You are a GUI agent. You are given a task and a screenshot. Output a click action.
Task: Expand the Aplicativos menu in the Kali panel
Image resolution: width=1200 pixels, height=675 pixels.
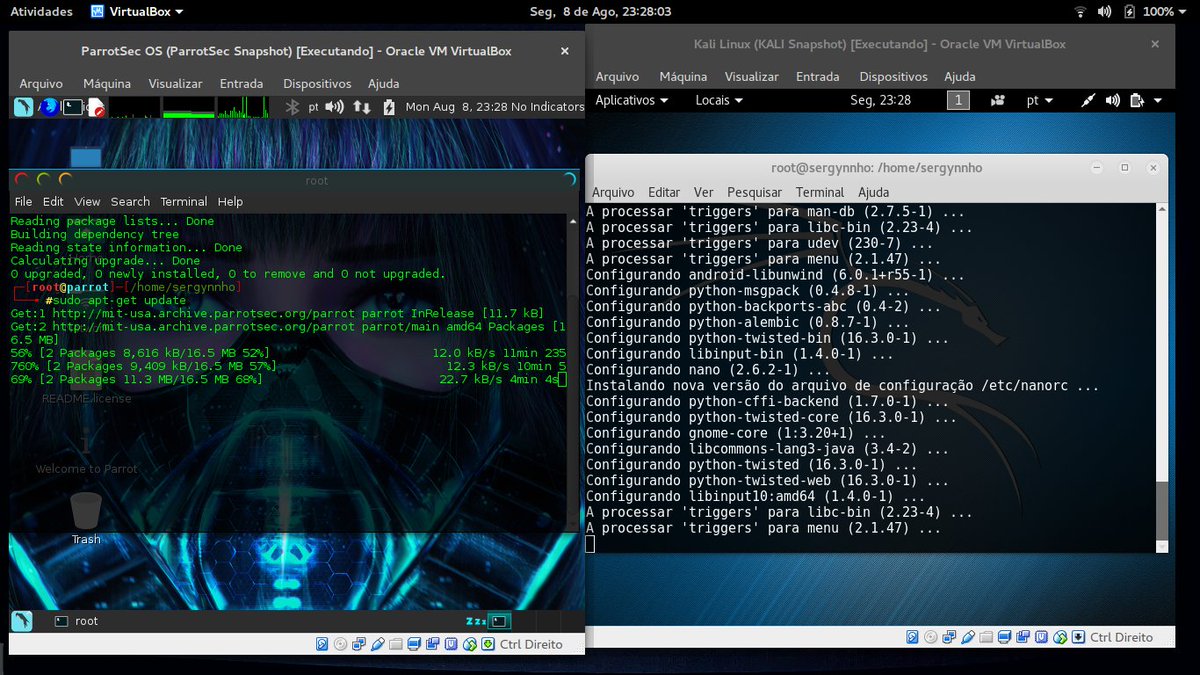[x=632, y=100]
